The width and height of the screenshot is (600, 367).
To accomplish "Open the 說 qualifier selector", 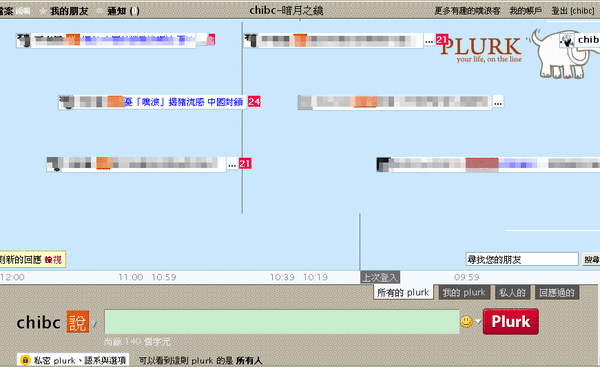I will pyautogui.click(x=77, y=321).
